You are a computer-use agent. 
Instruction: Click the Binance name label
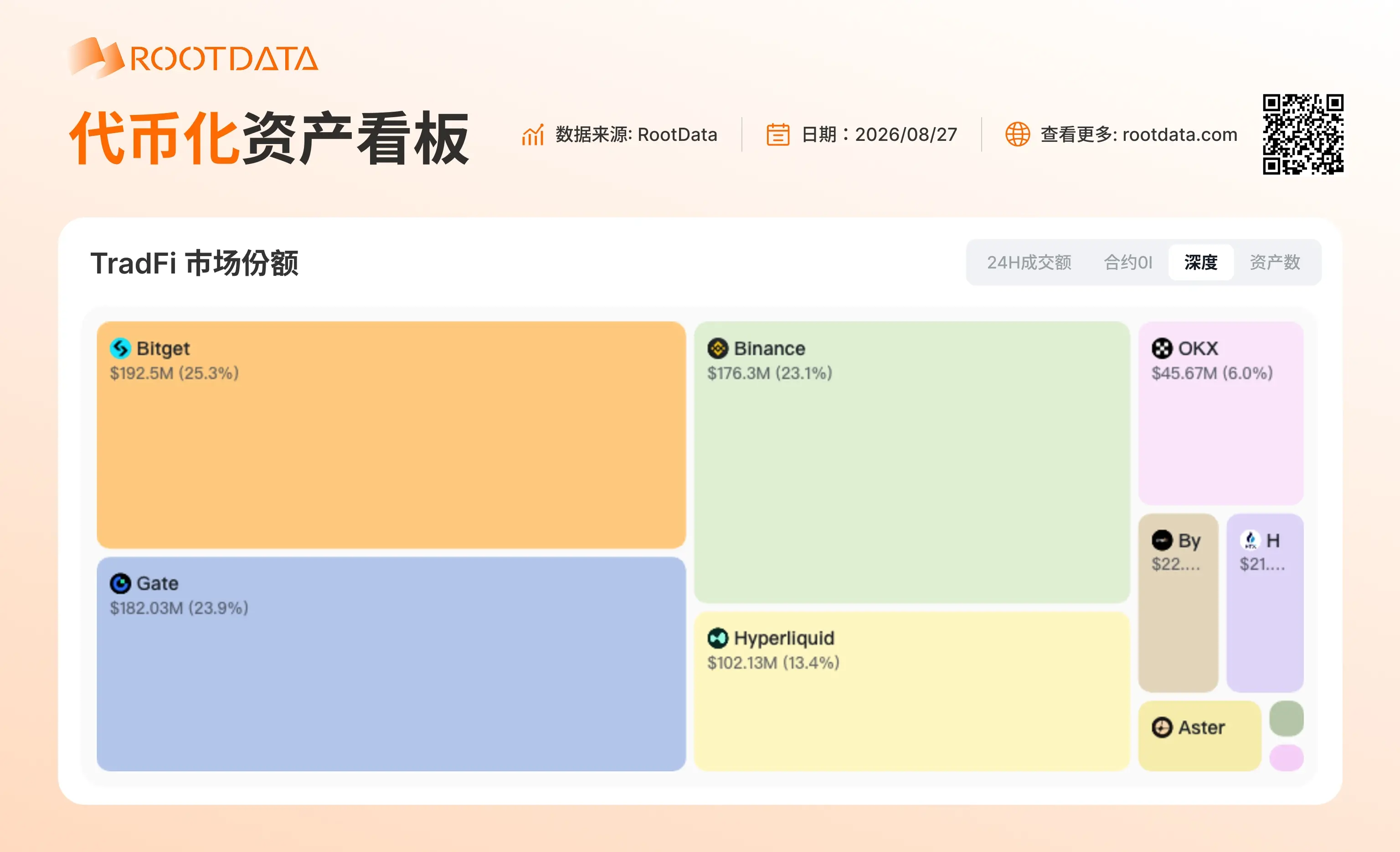coord(769,348)
